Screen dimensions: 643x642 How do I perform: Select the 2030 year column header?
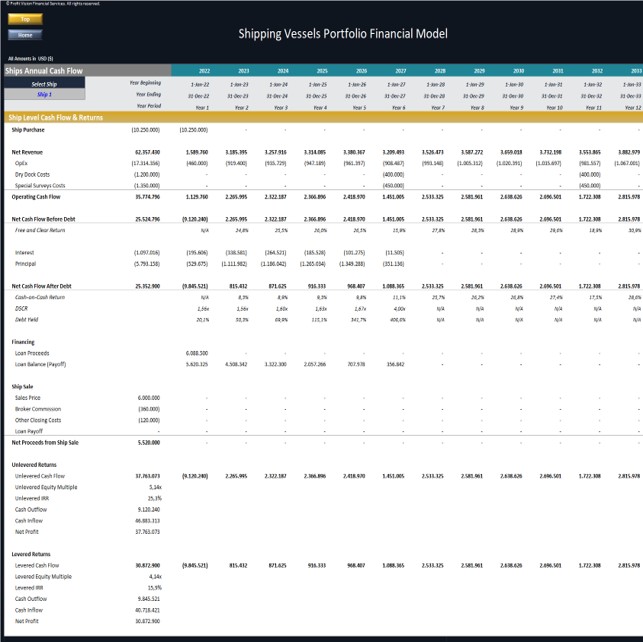point(518,71)
